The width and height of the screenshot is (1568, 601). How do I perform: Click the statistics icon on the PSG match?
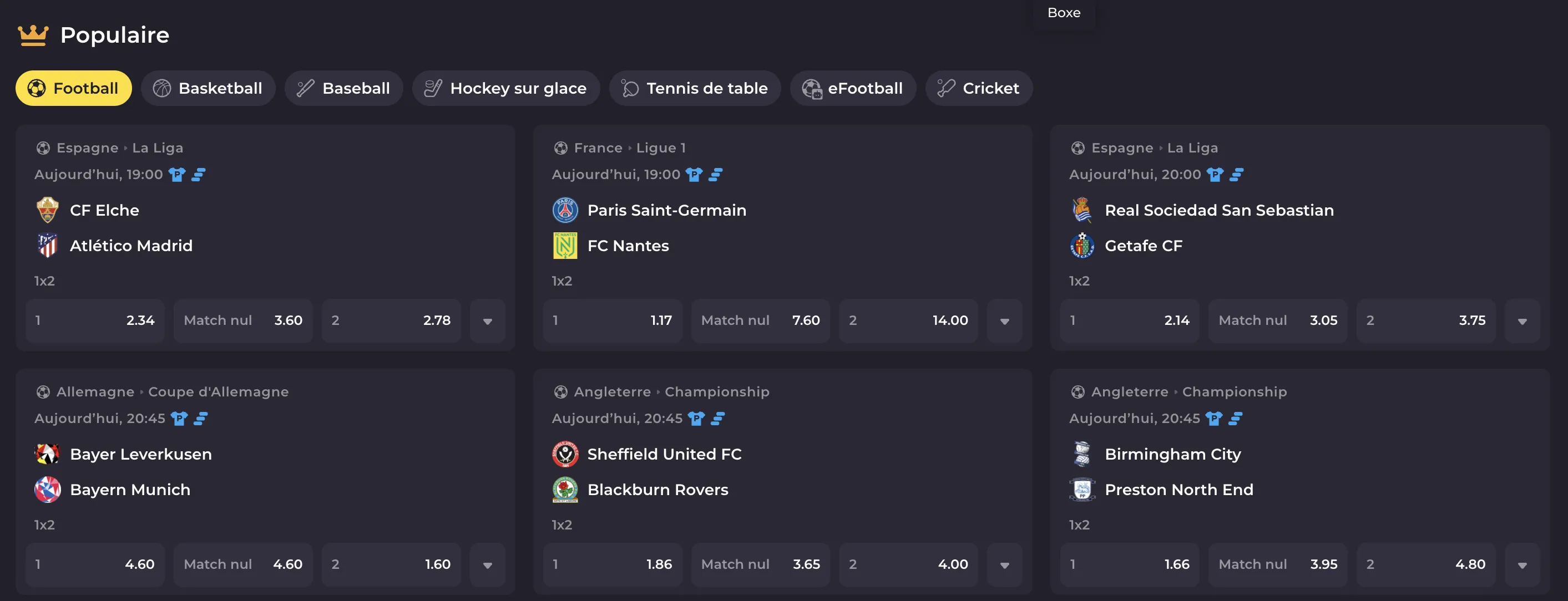click(716, 175)
